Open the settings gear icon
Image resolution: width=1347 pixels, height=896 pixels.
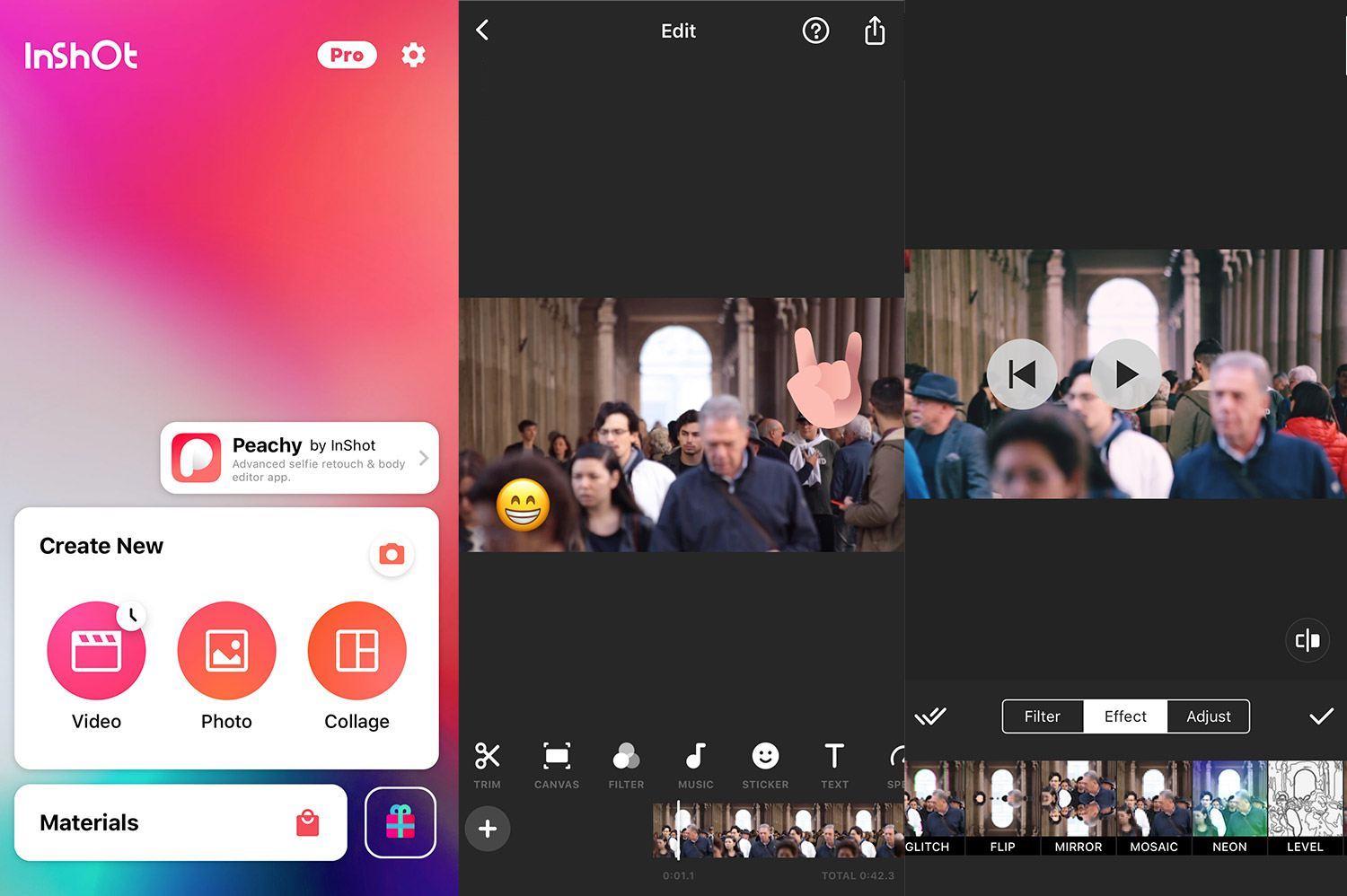pos(413,55)
